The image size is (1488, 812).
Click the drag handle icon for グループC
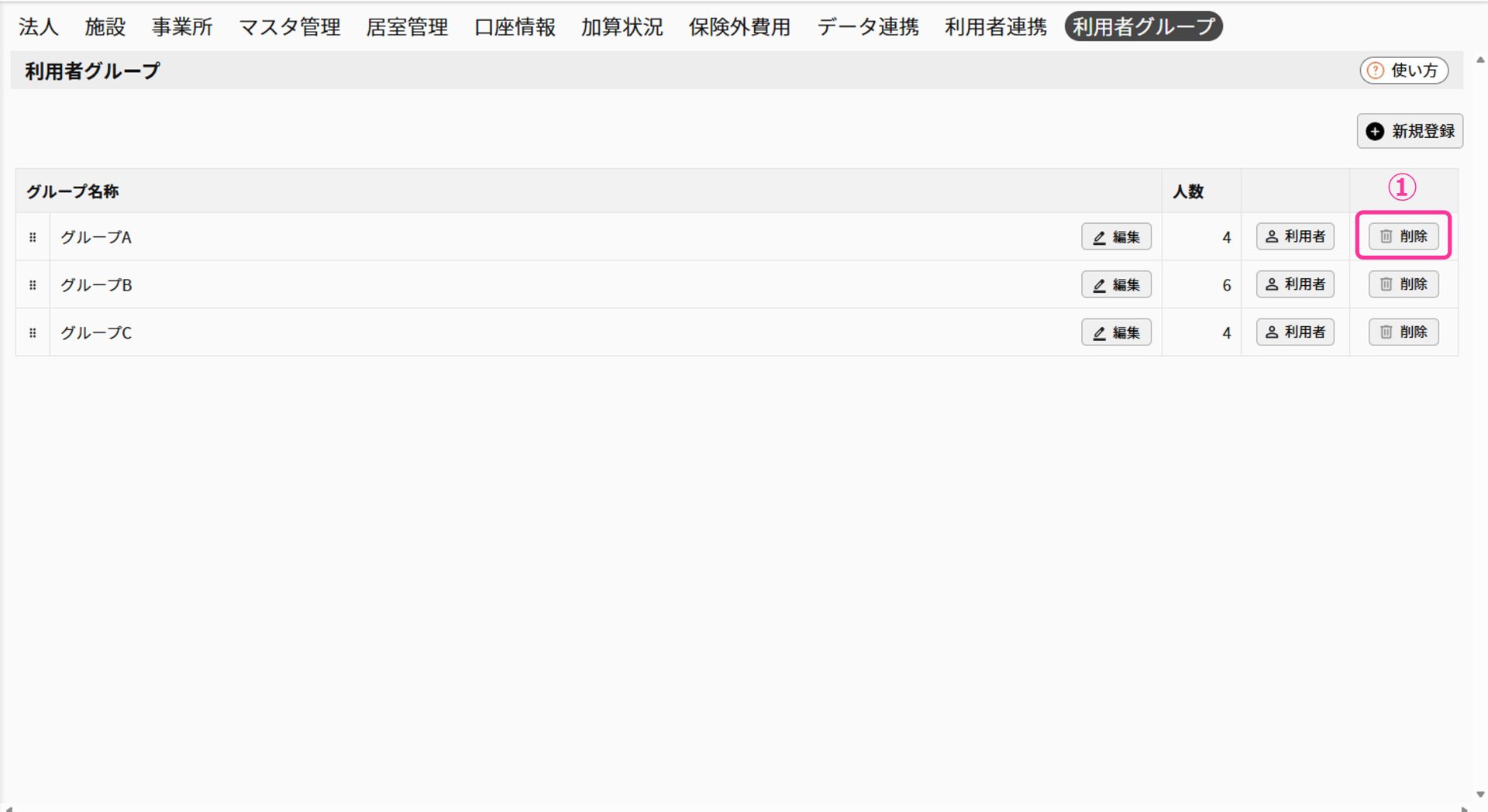click(33, 333)
